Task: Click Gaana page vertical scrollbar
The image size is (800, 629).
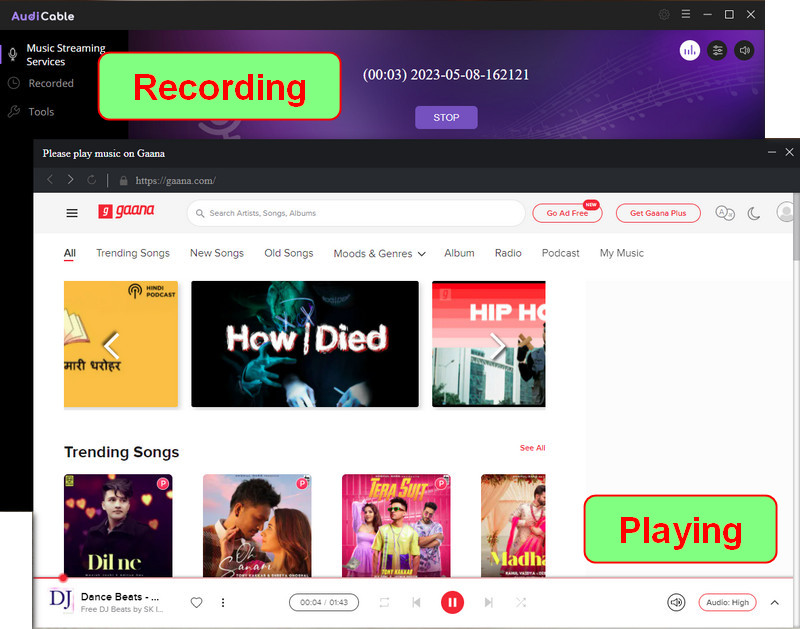Action: [796, 227]
